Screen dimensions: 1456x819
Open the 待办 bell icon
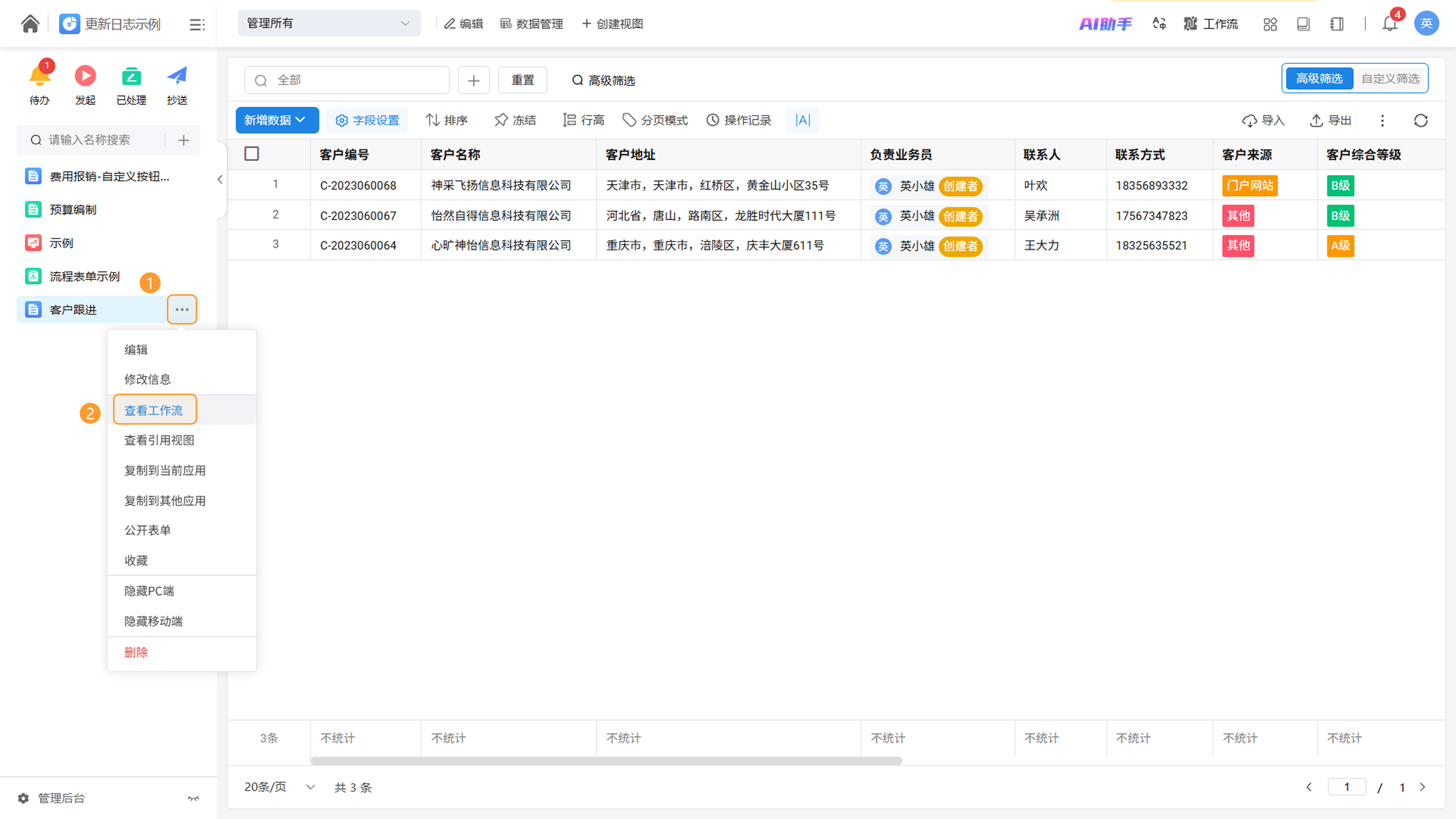coord(40,75)
